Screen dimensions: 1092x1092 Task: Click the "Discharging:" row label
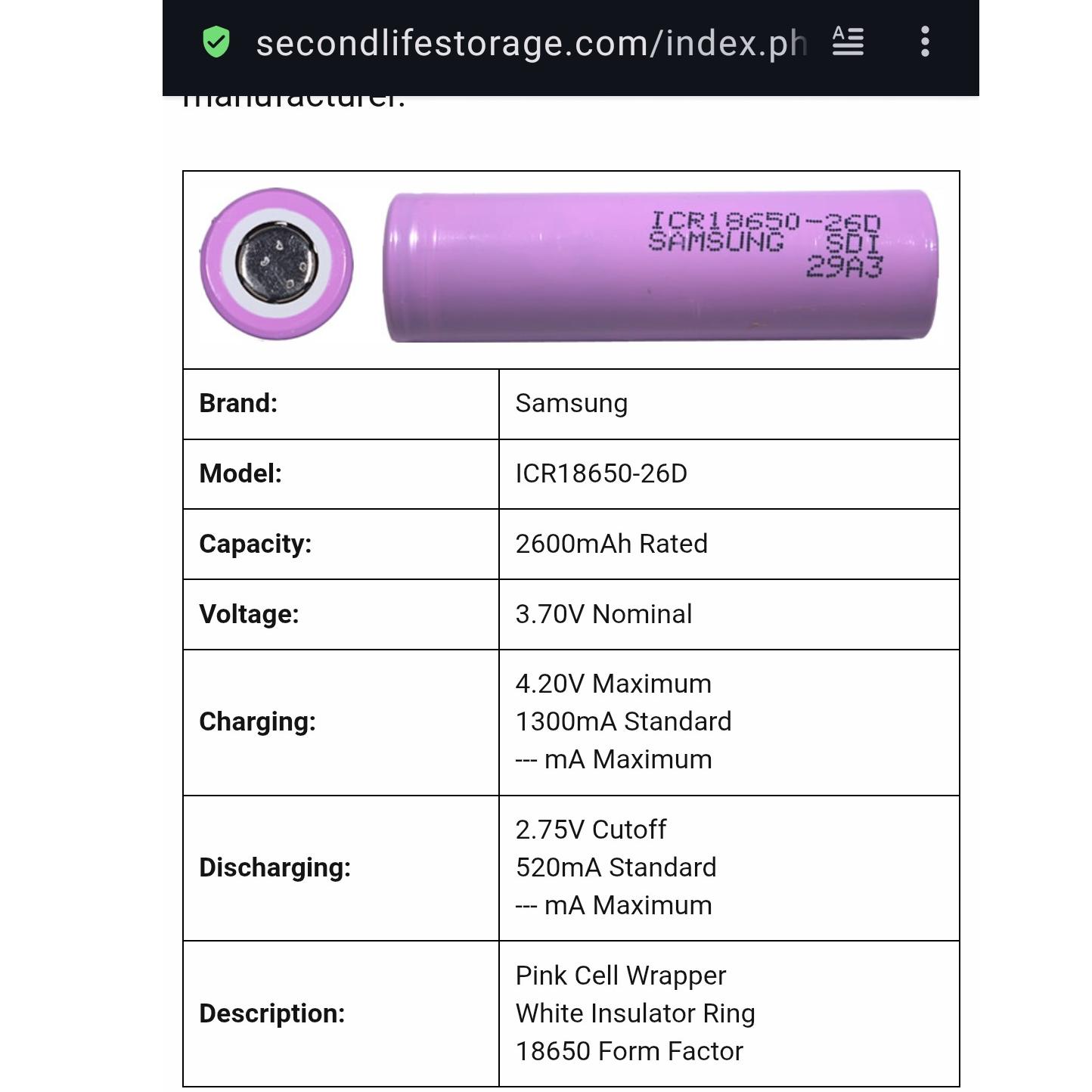pyautogui.click(x=275, y=867)
